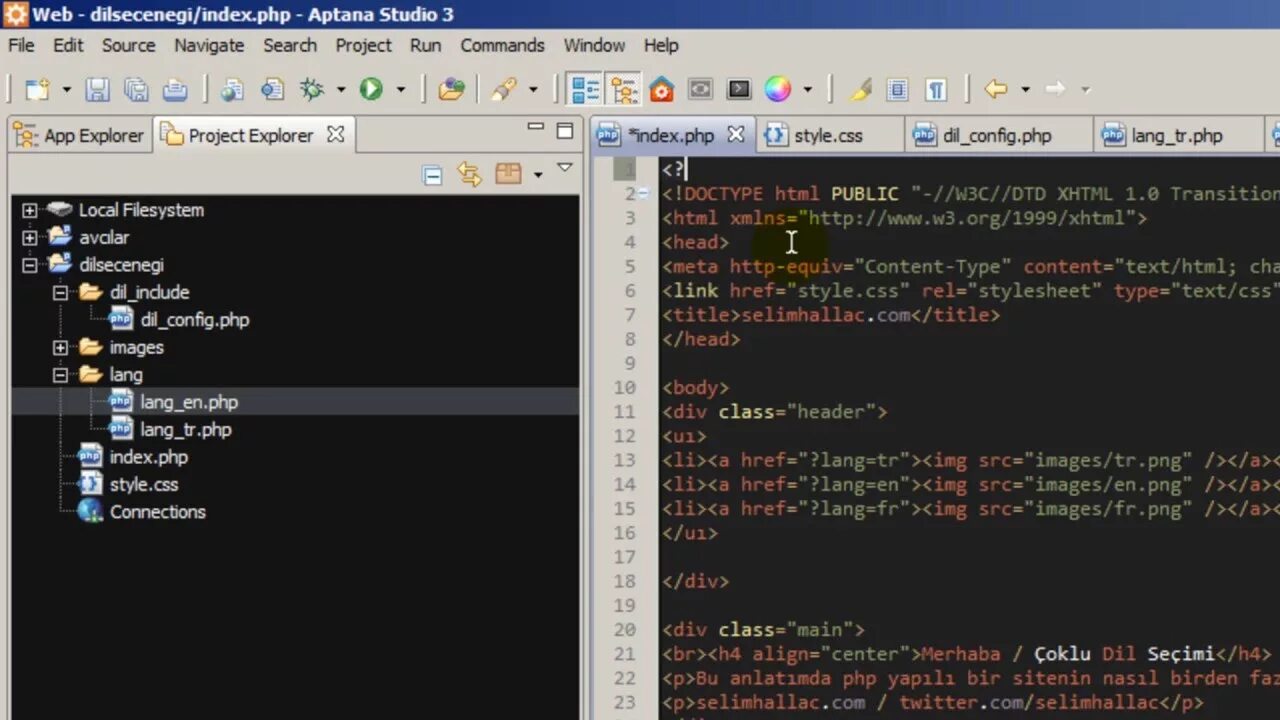1280x720 pixels.
Task: Click the Save disk icon
Action: [97, 89]
